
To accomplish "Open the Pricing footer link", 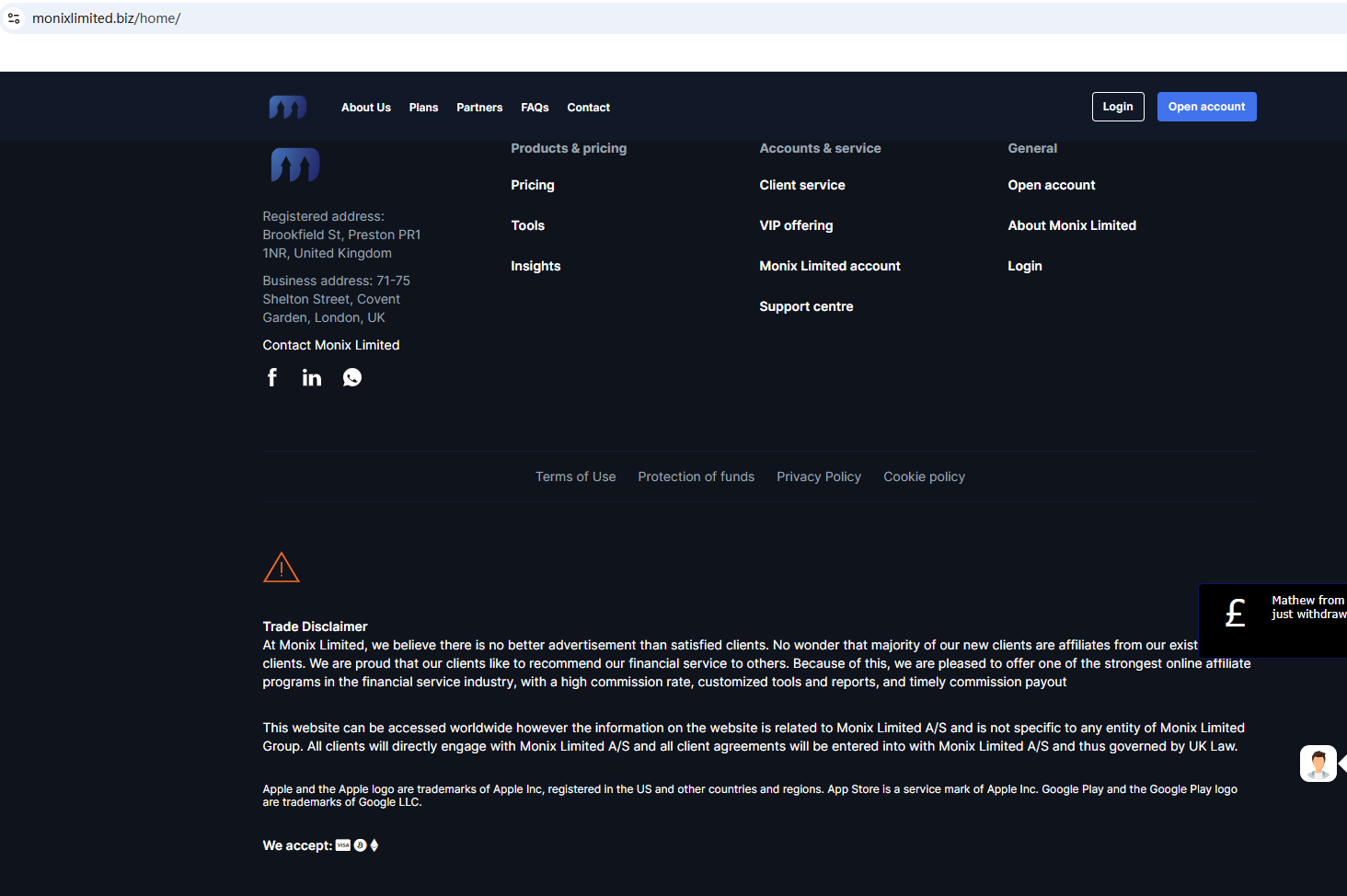I will point(533,185).
